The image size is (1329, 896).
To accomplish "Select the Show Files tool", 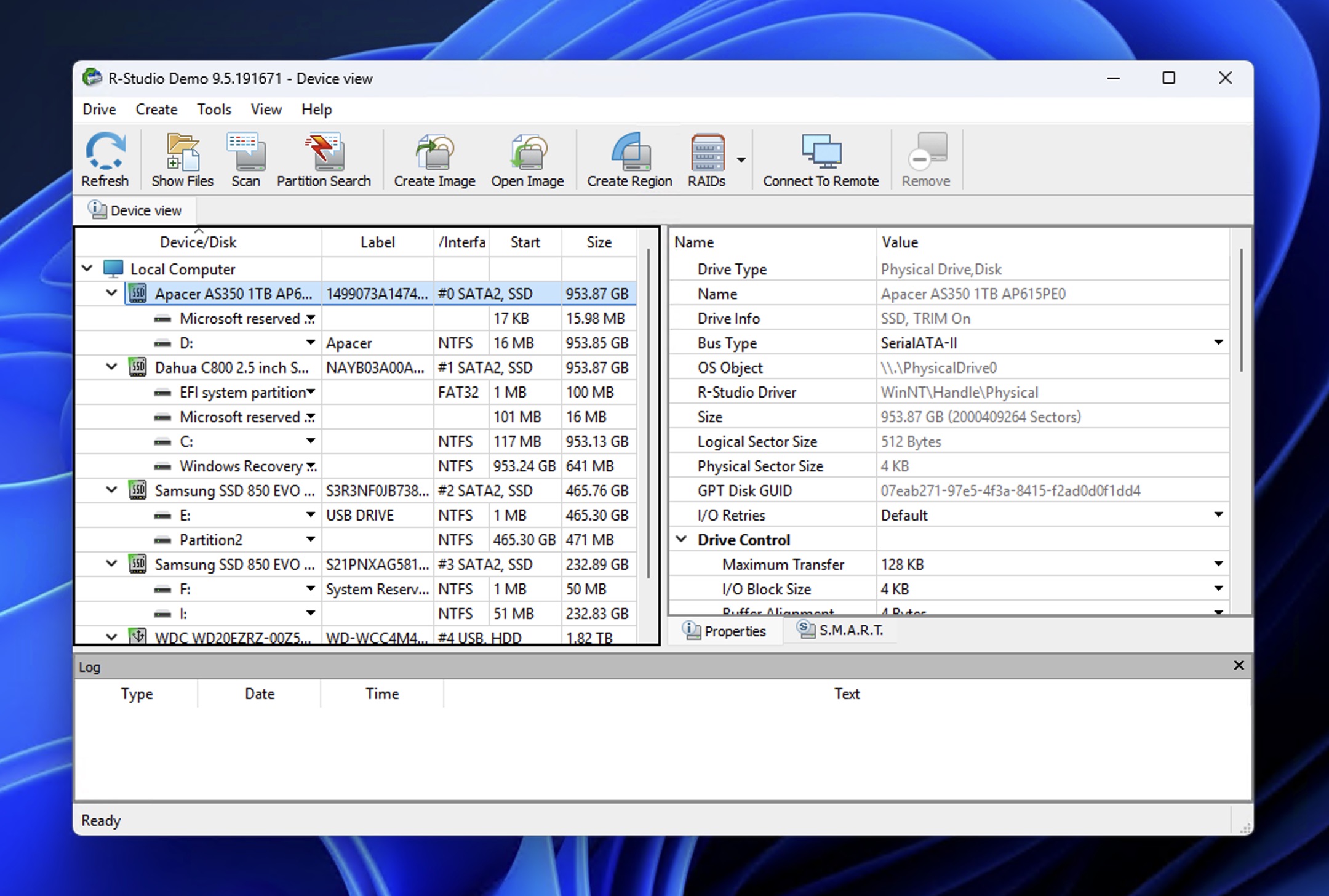I will click(x=182, y=159).
